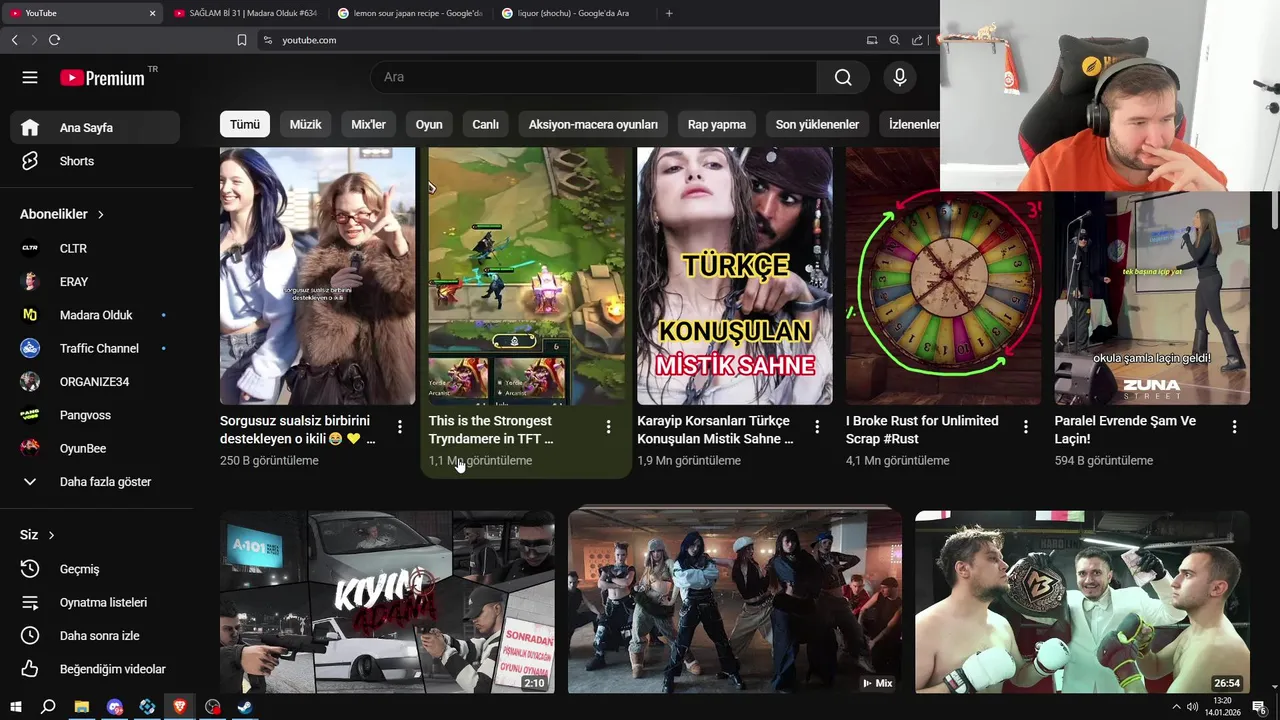This screenshot has height=720, width=1280.
Task: Open File Explorer from the taskbar
Action: pos(81,707)
